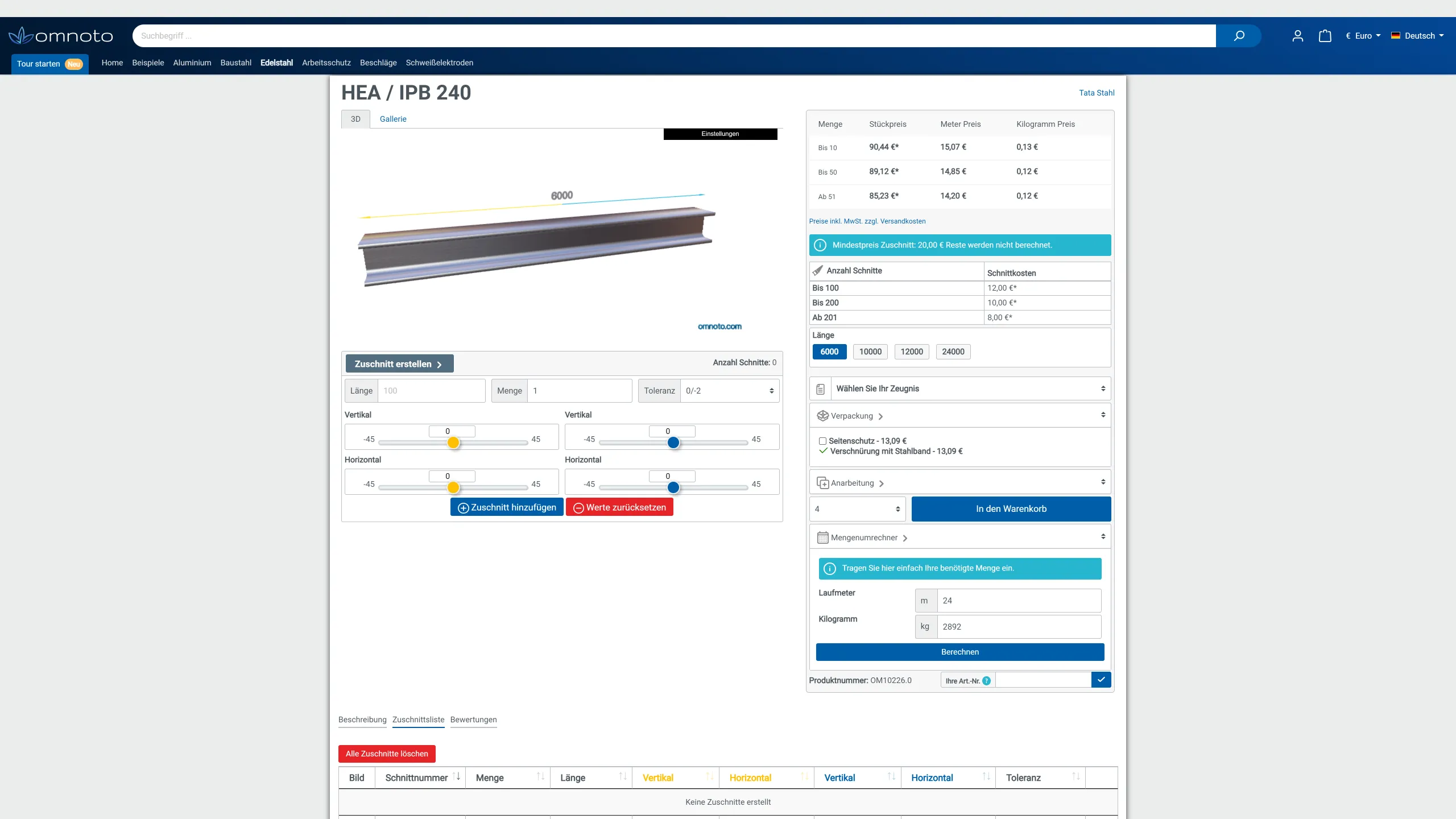
Task: Open the Deutsch language dropdown
Action: pyautogui.click(x=1417, y=36)
